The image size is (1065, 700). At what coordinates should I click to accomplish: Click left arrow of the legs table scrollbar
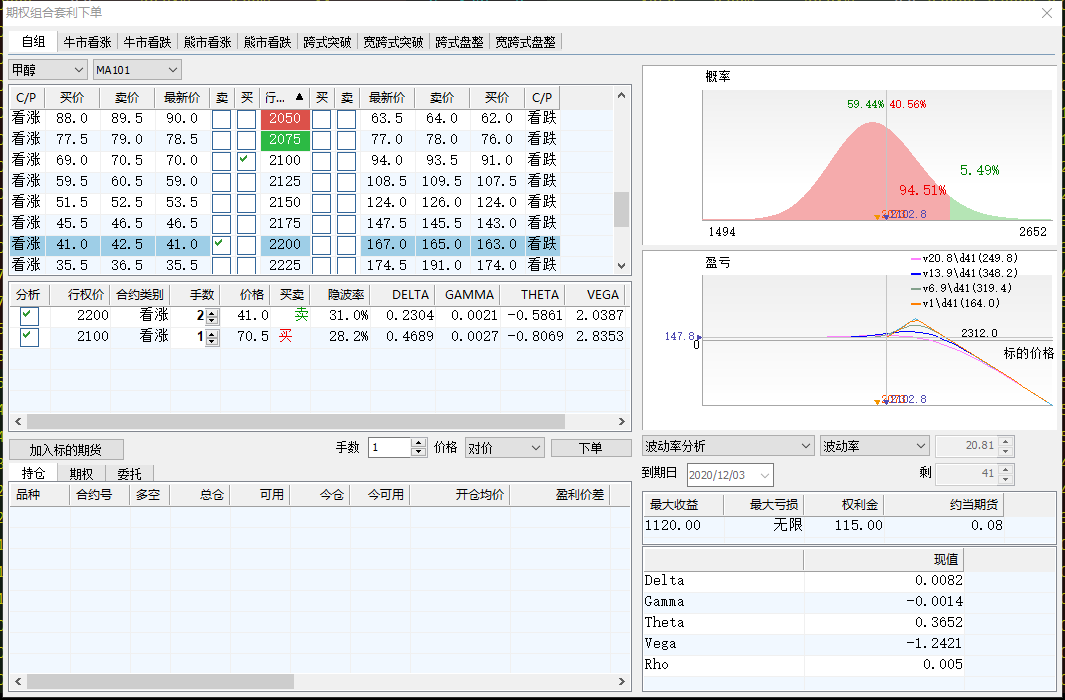coord(17,422)
